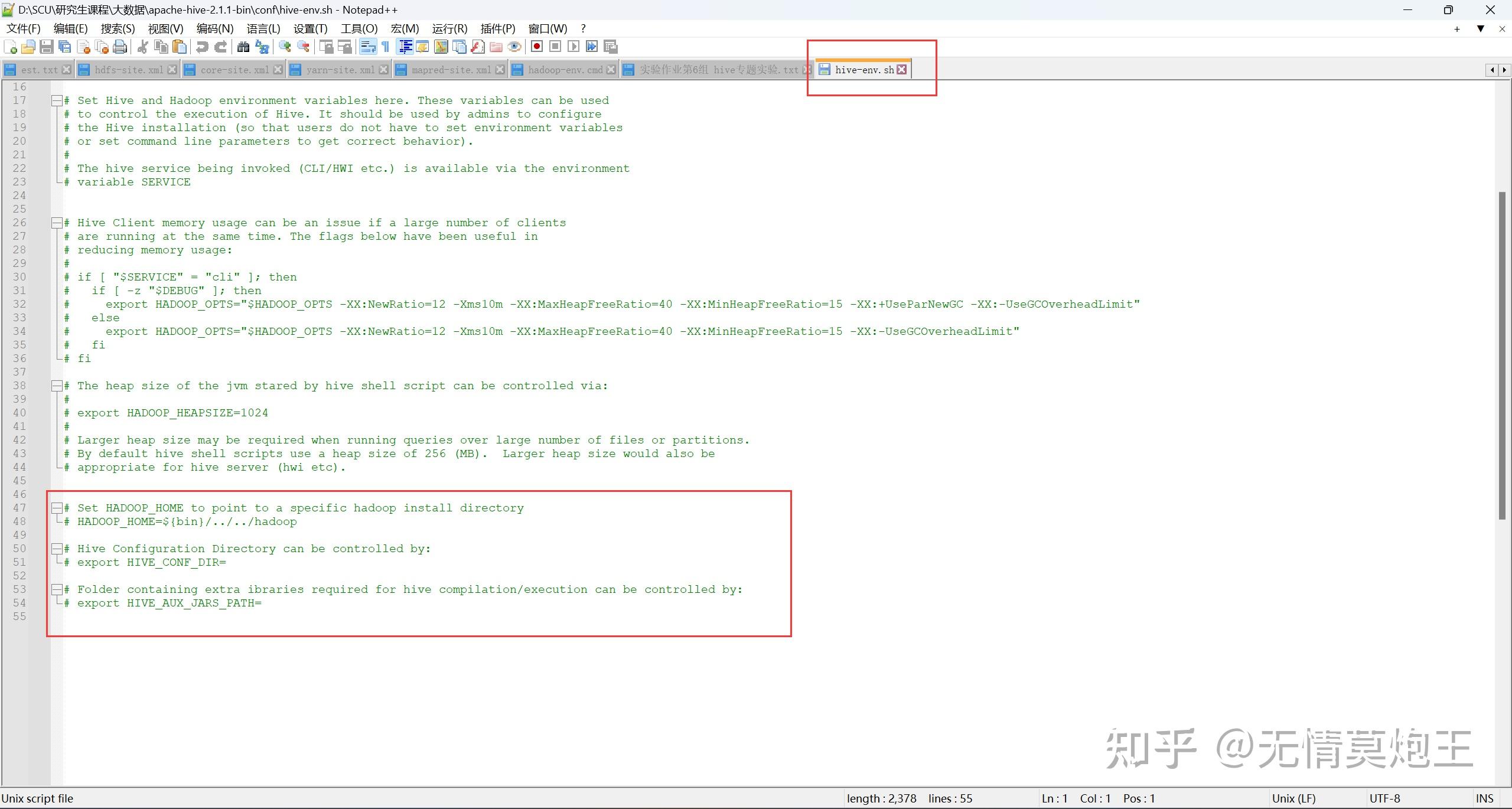The width and height of the screenshot is (1512, 809).
Task: Toggle the indent guide toolbar button
Action: pos(405,47)
